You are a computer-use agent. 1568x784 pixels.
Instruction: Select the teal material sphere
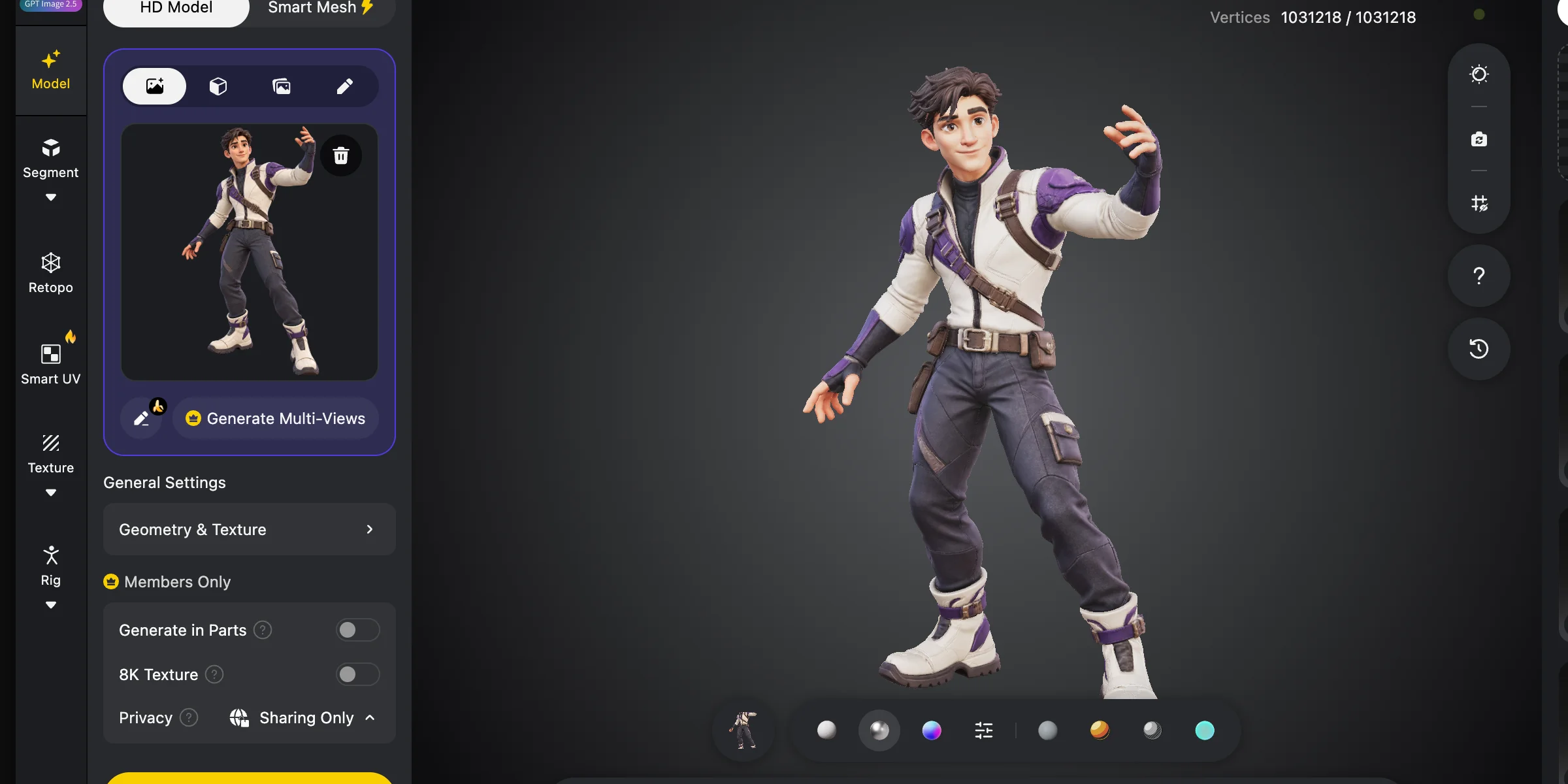[1205, 730]
